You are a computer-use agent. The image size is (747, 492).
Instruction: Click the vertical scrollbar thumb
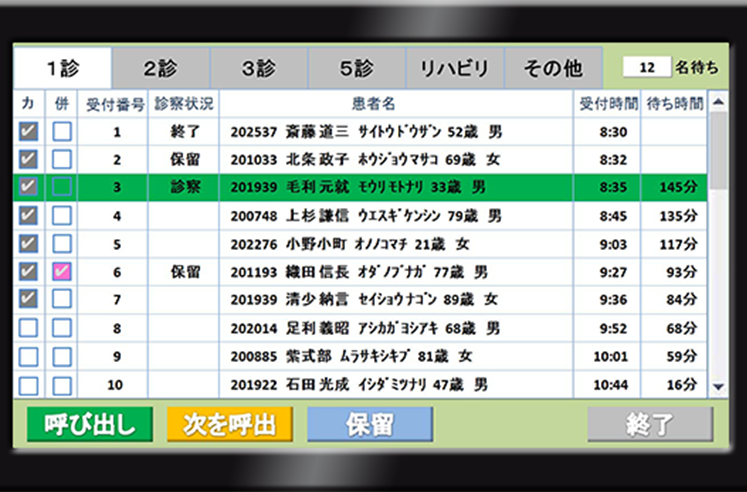pyautogui.click(x=718, y=150)
